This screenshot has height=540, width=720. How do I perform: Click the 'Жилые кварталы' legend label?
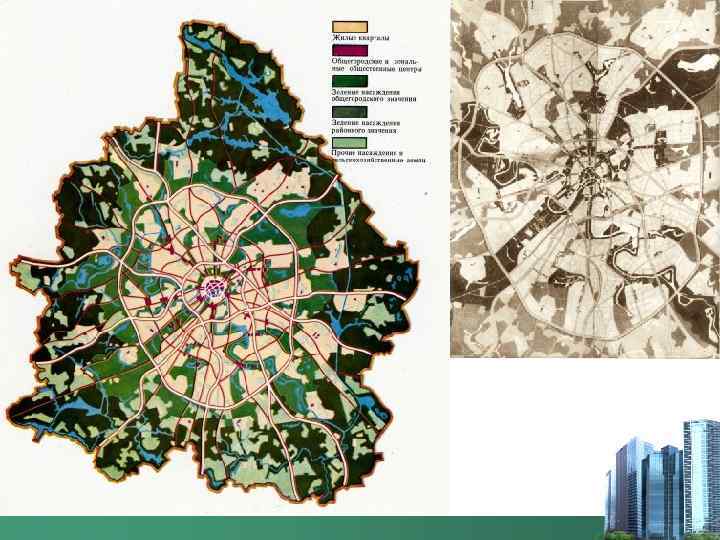361,38
